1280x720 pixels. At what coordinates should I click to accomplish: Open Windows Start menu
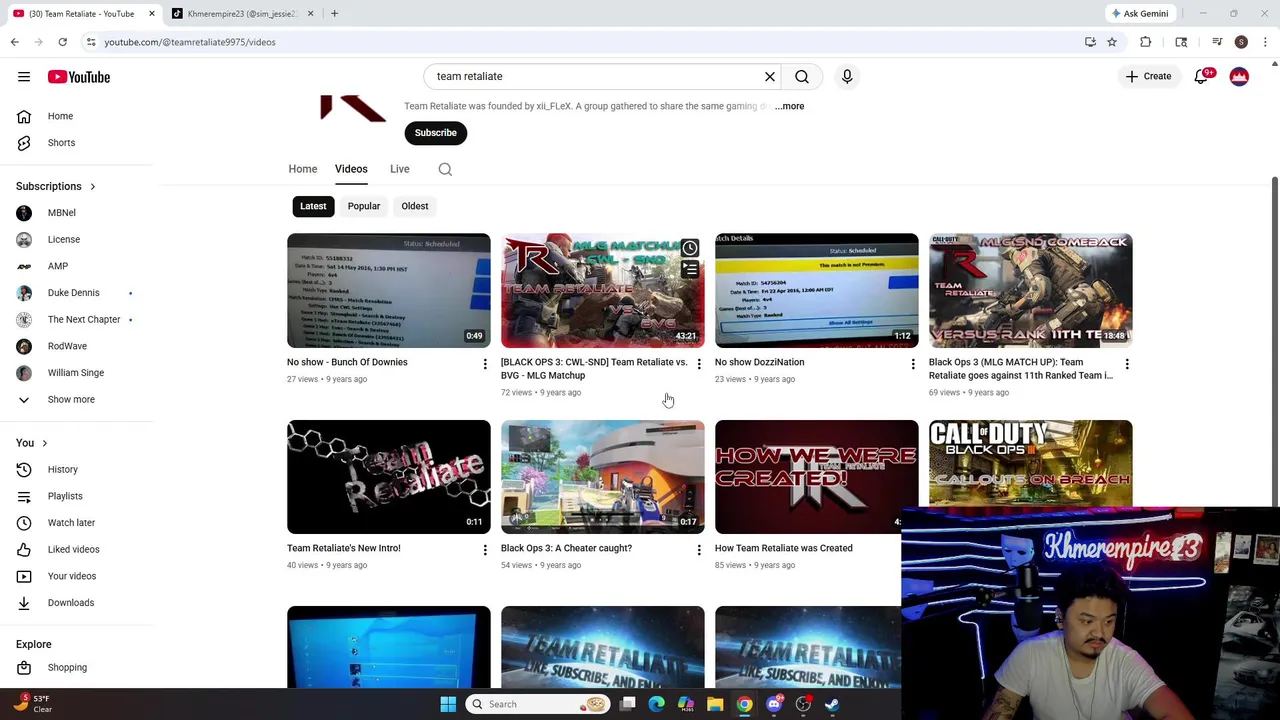click(448, 704)
